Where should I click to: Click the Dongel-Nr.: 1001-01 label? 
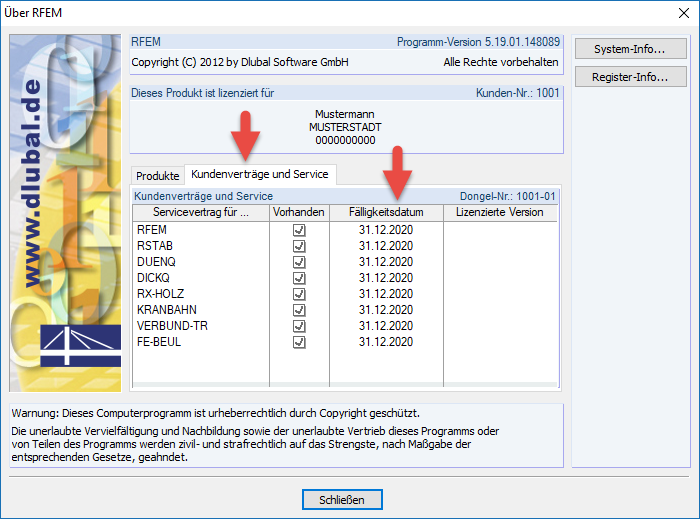click(508, 196)
